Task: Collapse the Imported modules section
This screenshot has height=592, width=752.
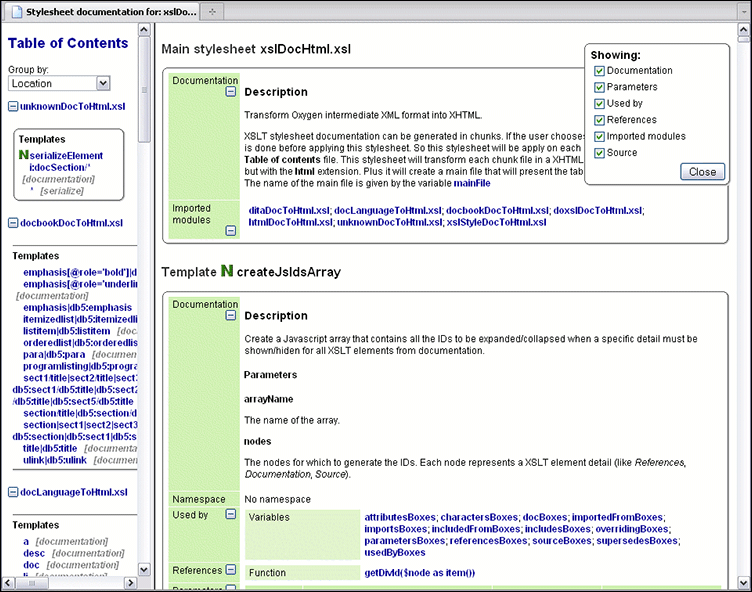Action: click(231, 230)
